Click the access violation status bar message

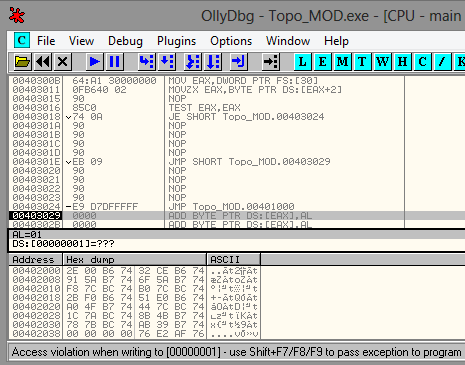coord(236,352)
